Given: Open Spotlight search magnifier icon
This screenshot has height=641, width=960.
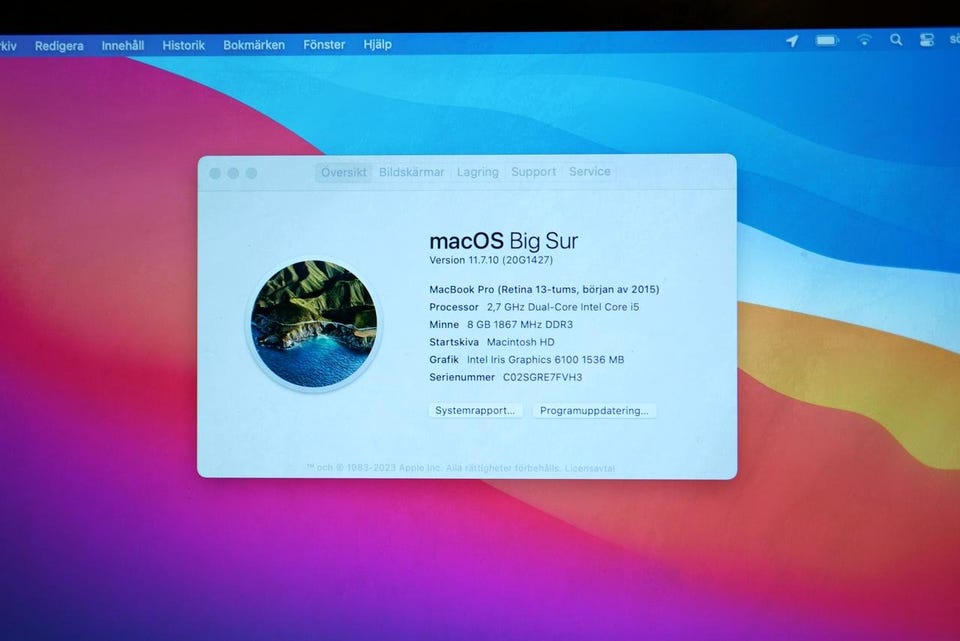Looking at the screenshot, I should click(896, 40).
